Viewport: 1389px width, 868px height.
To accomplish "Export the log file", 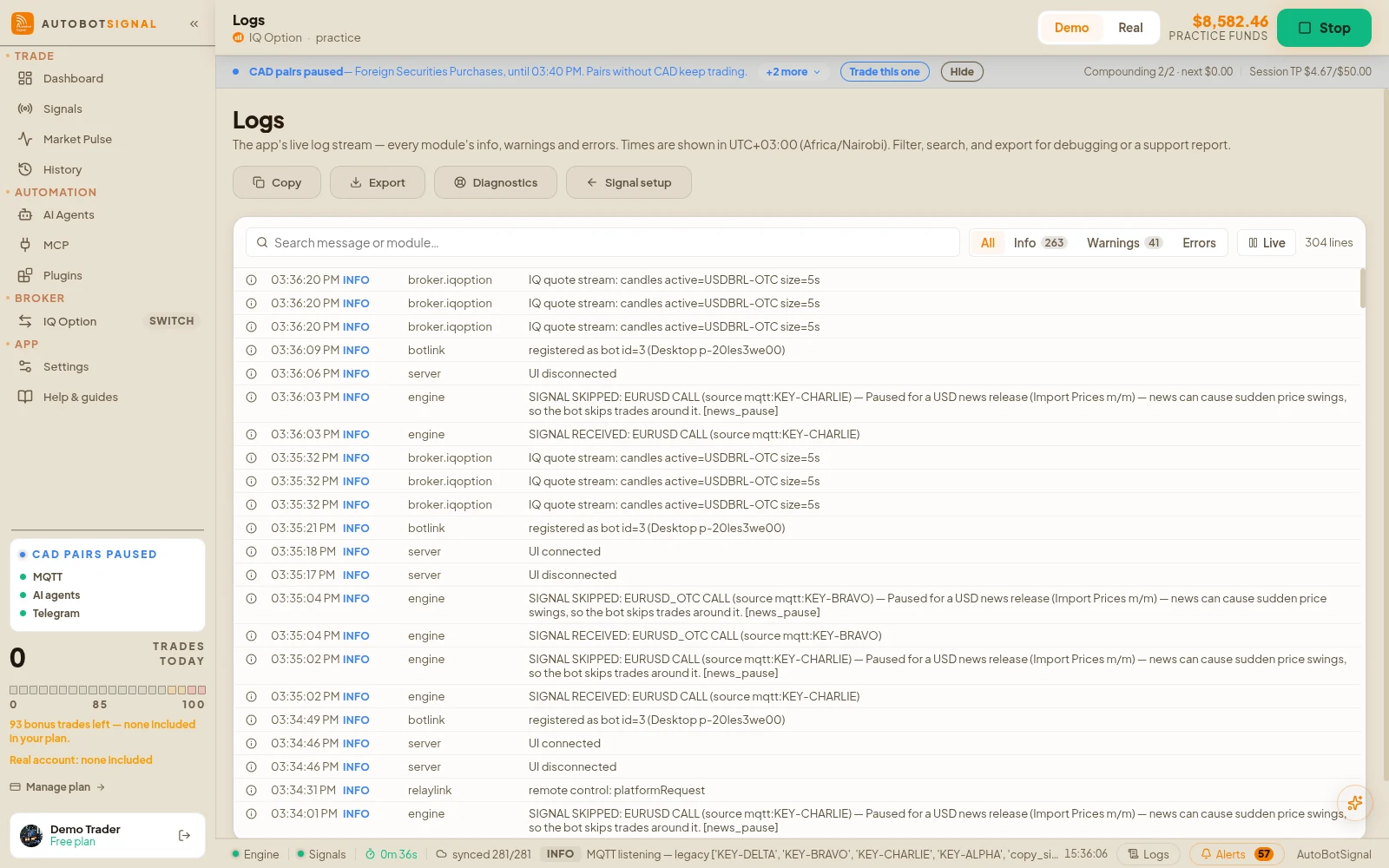I will click(x=378, y=182).
